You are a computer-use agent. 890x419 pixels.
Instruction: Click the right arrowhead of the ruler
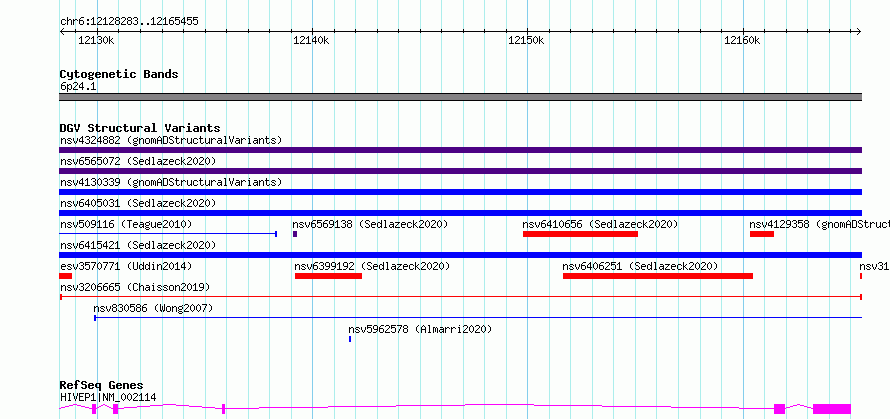[x=859, y=31]
